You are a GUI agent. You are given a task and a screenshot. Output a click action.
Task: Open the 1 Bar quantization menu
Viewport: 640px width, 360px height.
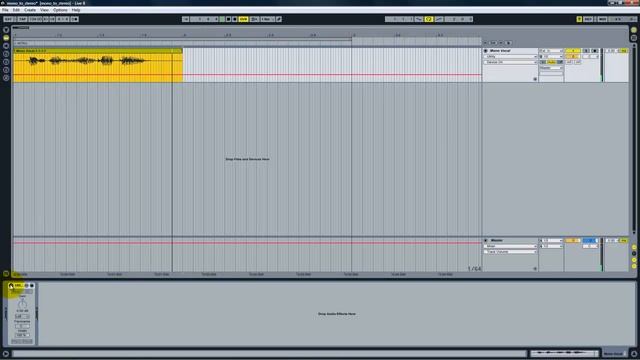coord(267,19)
